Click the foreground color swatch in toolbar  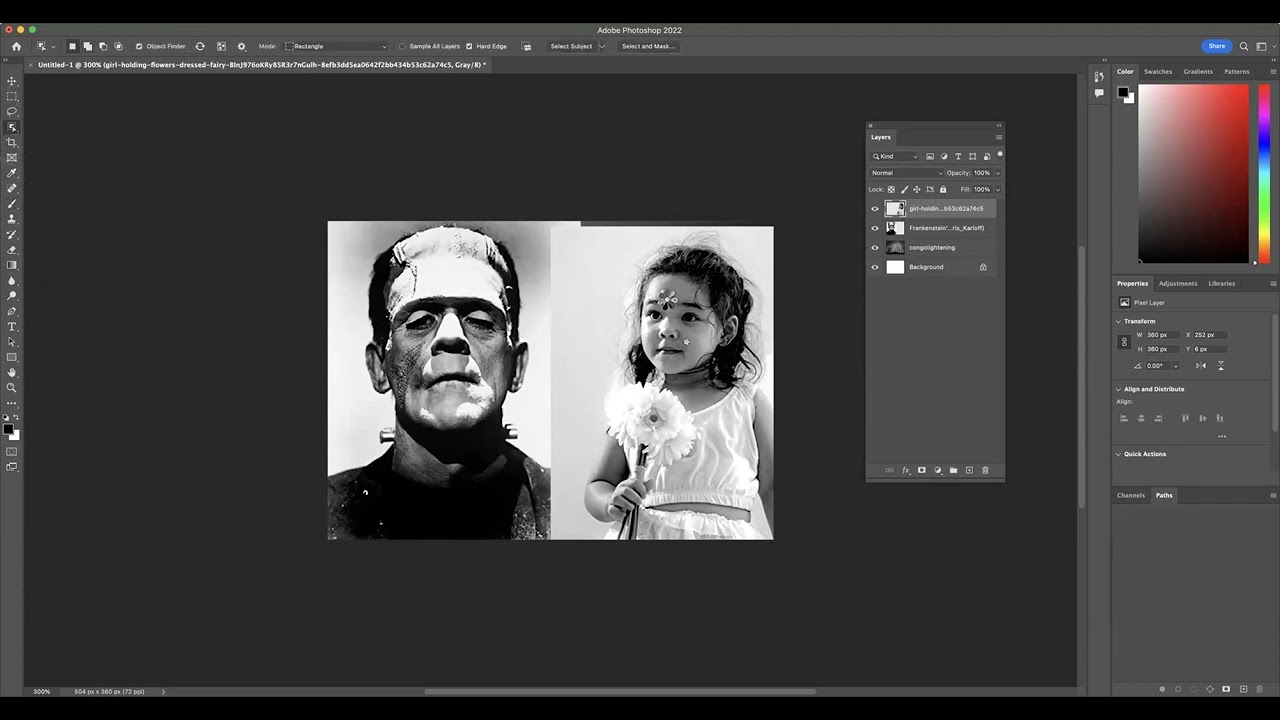click(9, 429)
